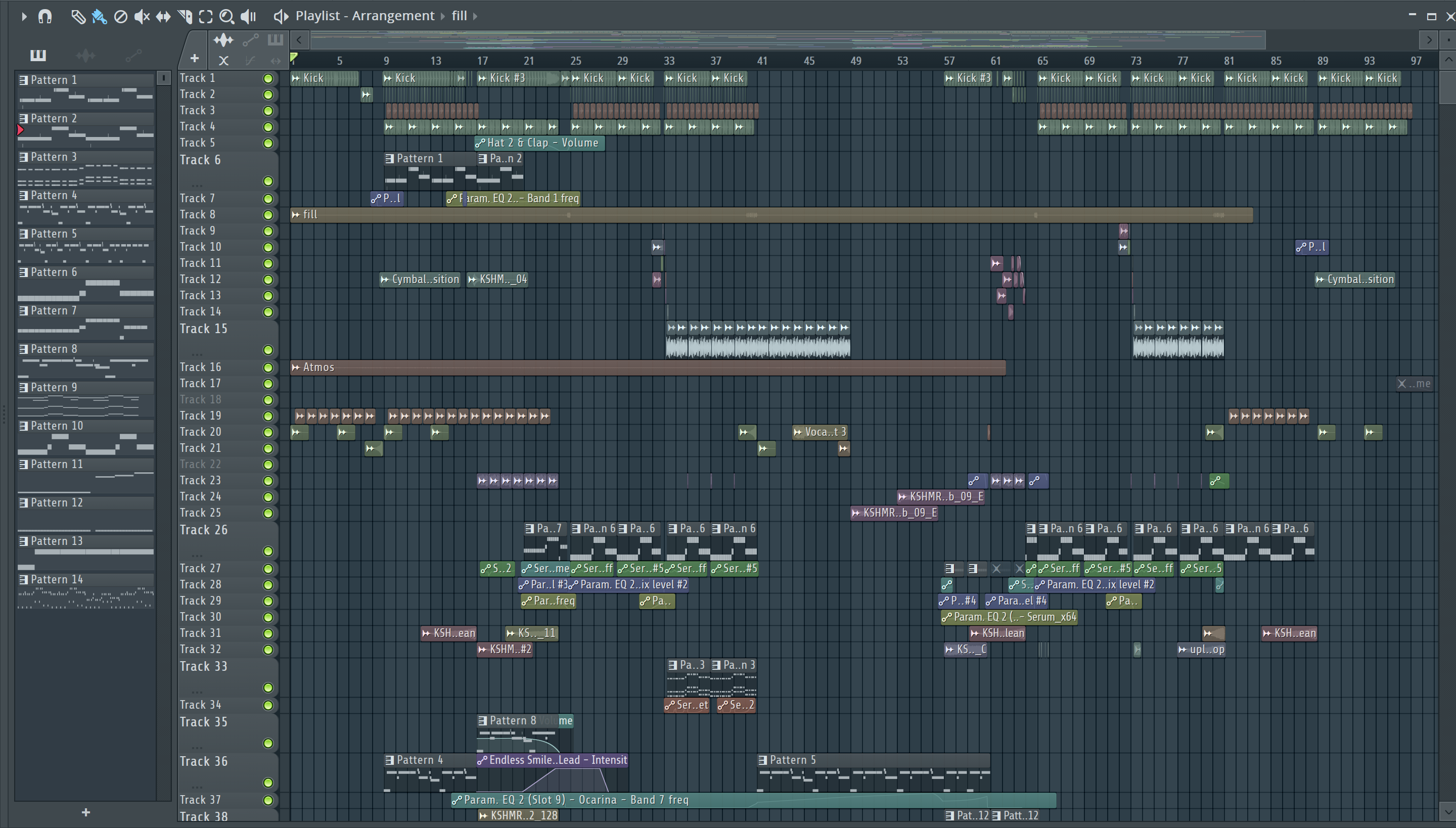Select Pattern 1 in the picker list
Viewport: 1456px width, 828px height.
pyautogui.click(x=85, y=91)
